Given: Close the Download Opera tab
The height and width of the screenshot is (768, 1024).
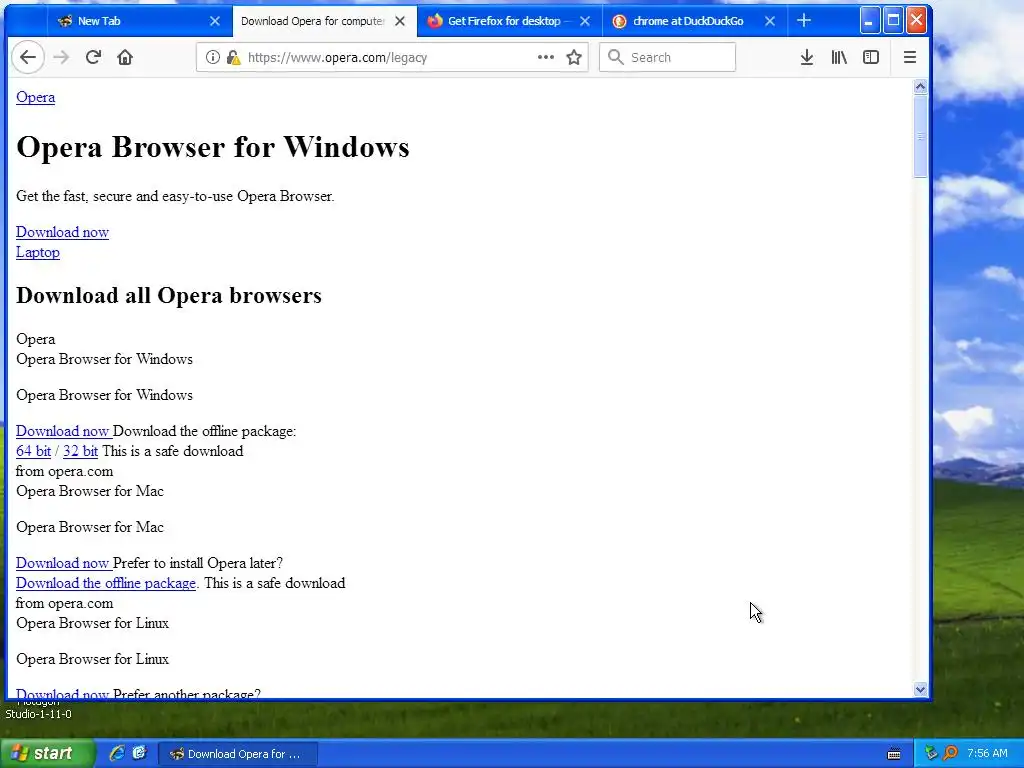Looking at the screenshot, I should coord(400,21).
